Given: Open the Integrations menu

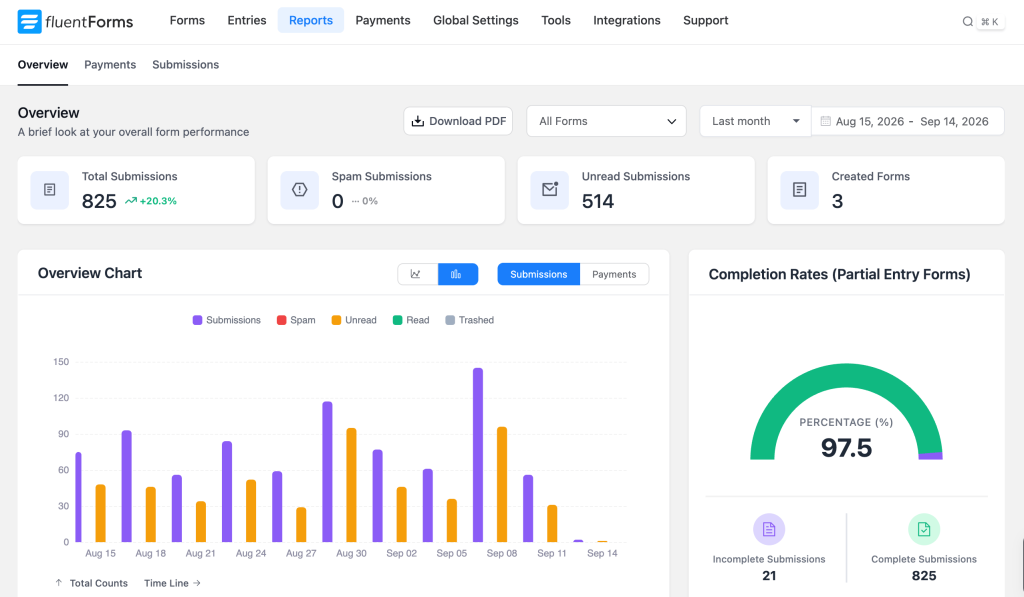Looking at the screenshot, I should point(627,20).
